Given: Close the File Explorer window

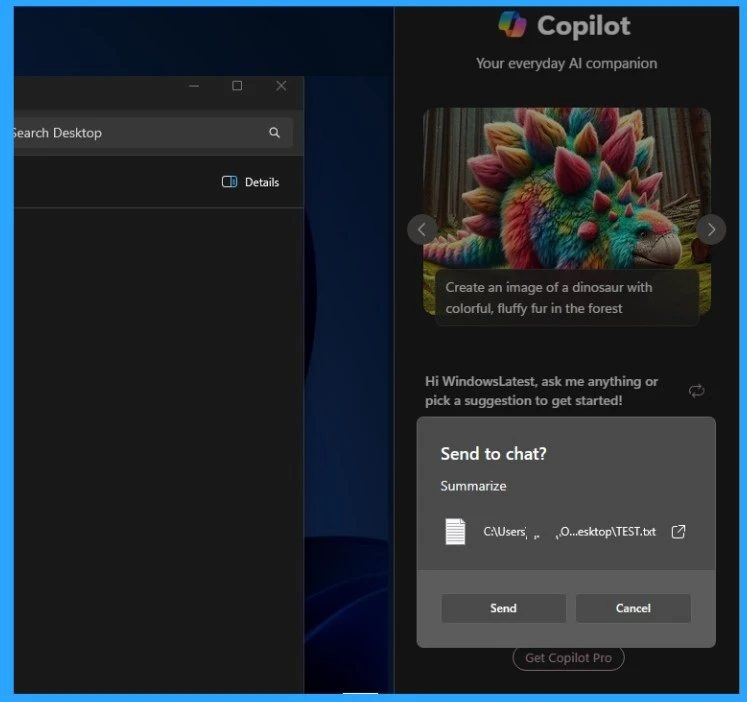Looking at the screenshot, I should tap(281, 86).
